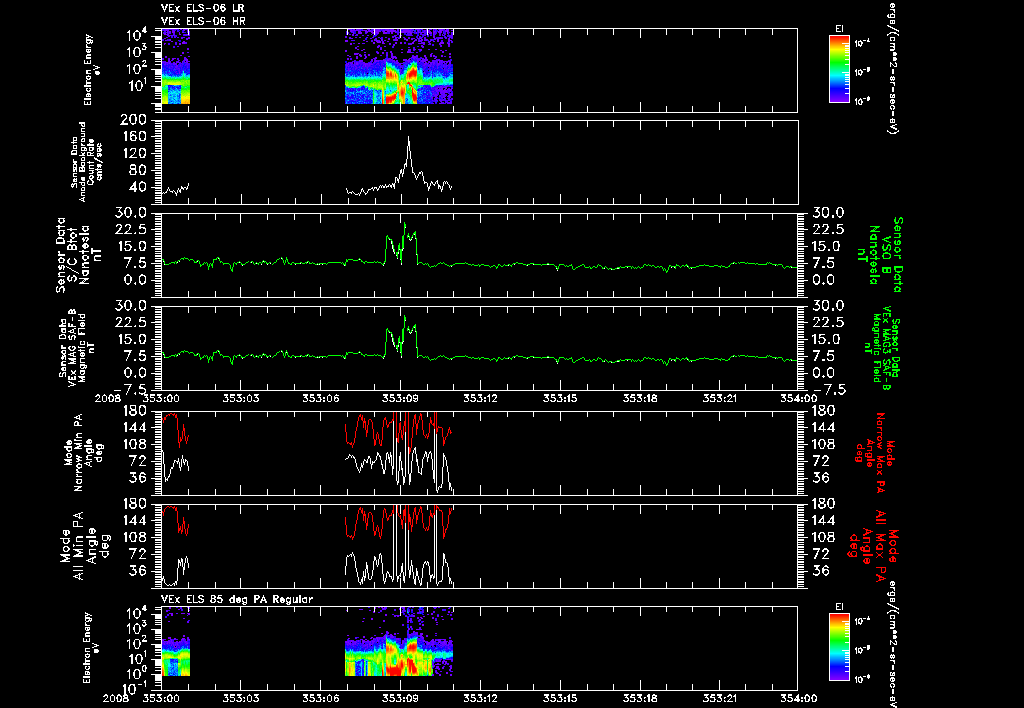Click the '353:12' label on the middle time axis
This screenshot has height=708, width=1024.
point(481,398)
